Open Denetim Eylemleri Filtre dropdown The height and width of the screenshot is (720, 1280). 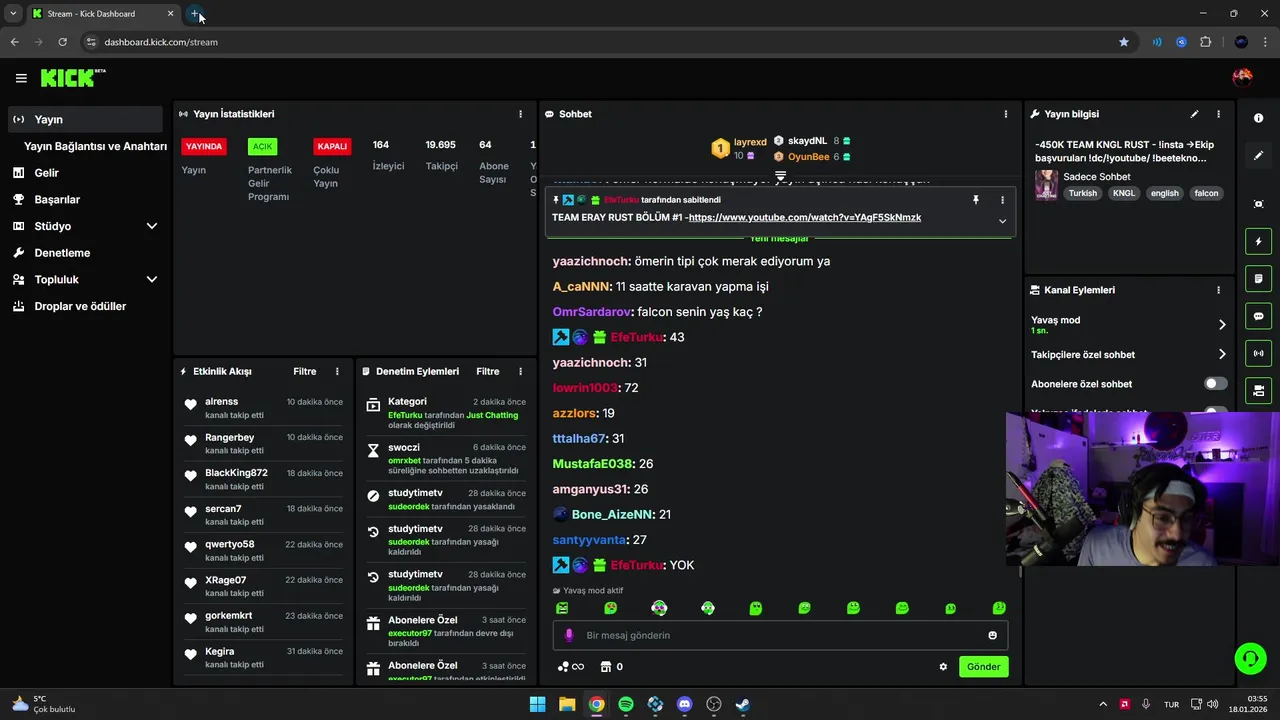(488, 371)
